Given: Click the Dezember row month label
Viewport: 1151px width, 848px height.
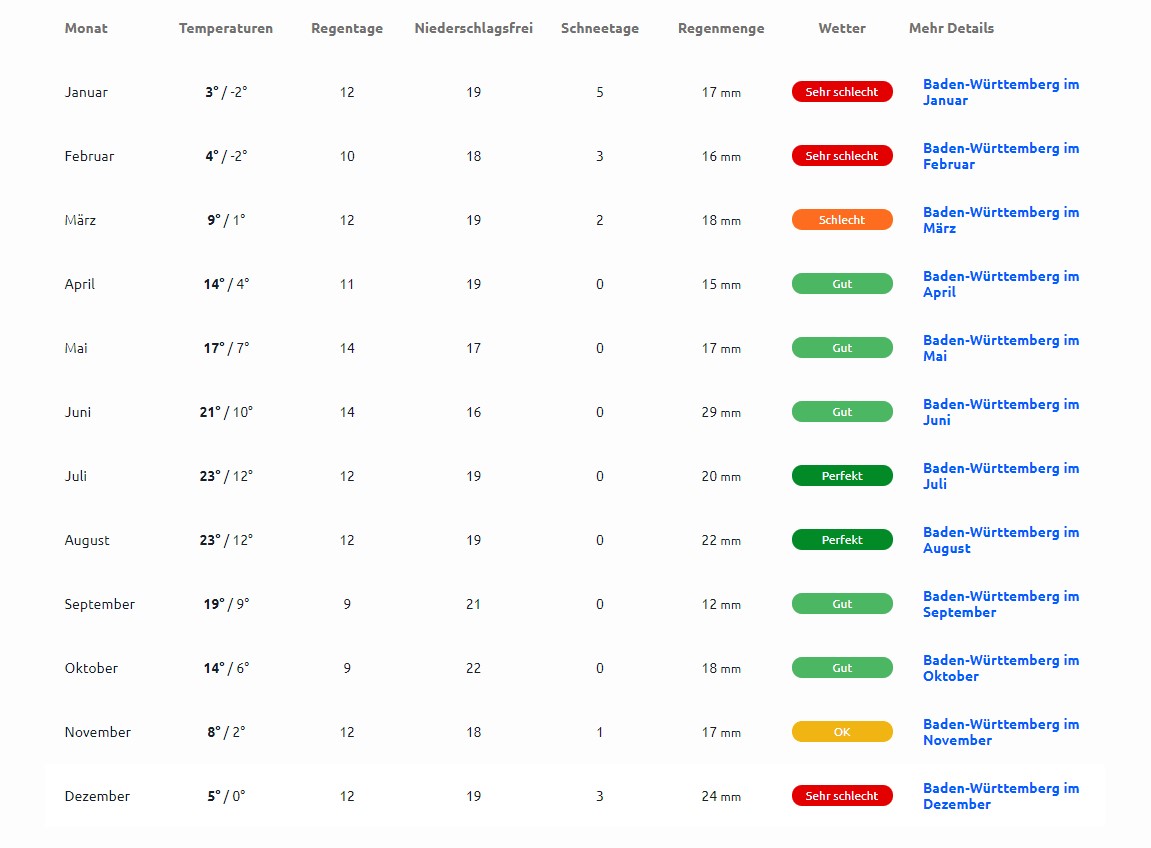Looking at the screenshot, I should pyautogui.click(x=97, y=797).
